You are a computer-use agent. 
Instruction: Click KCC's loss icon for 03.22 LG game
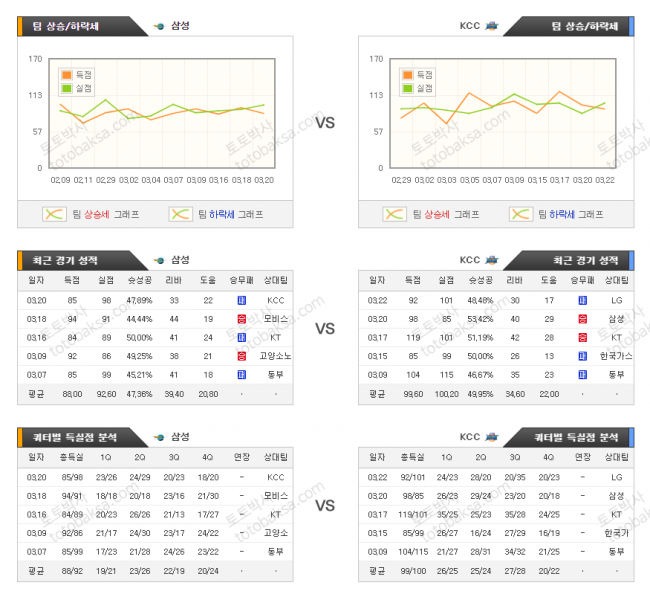click(578, 300)
